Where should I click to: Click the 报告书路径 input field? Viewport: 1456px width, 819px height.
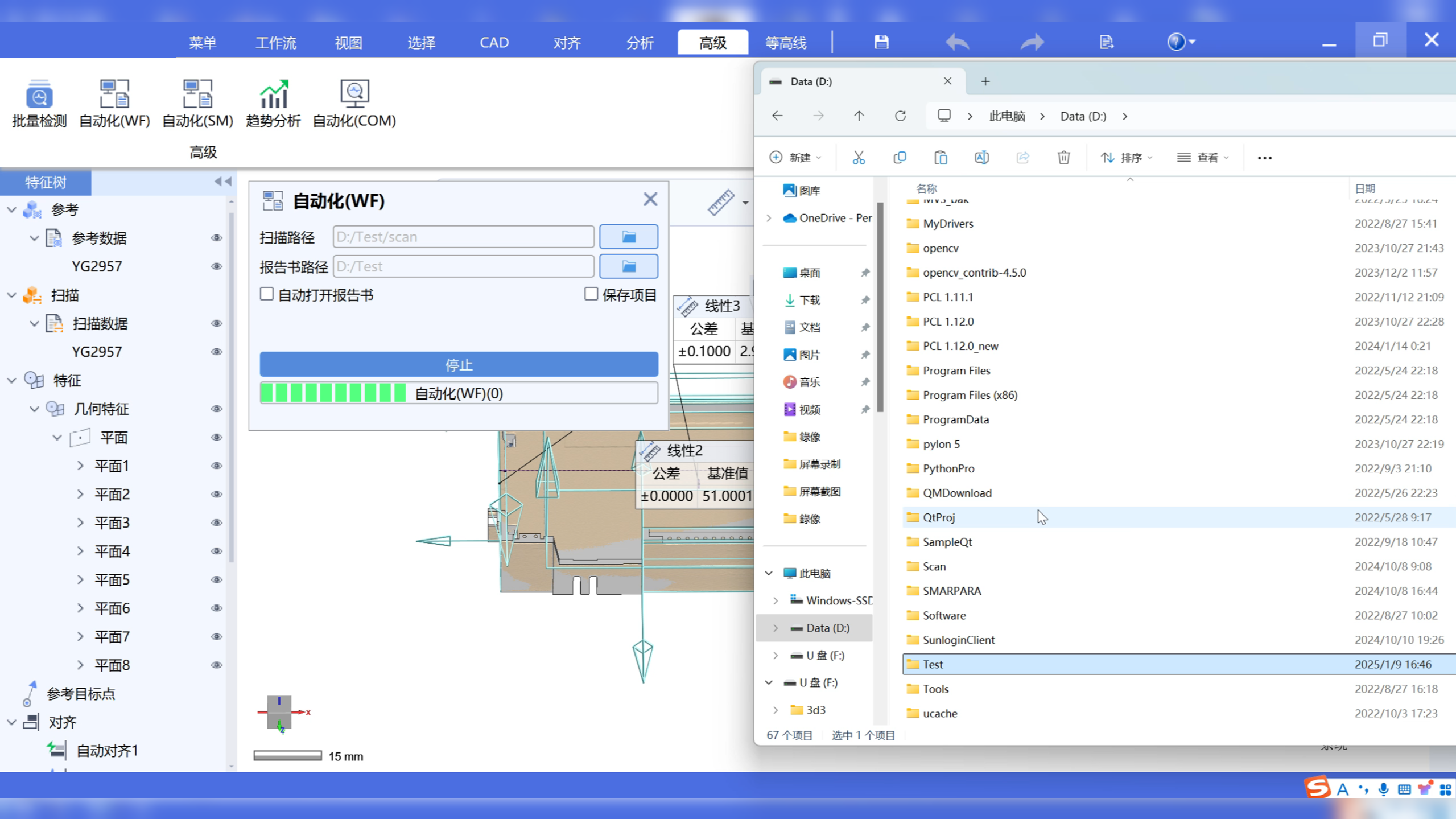pyautogui.click(x=463, y=266)
